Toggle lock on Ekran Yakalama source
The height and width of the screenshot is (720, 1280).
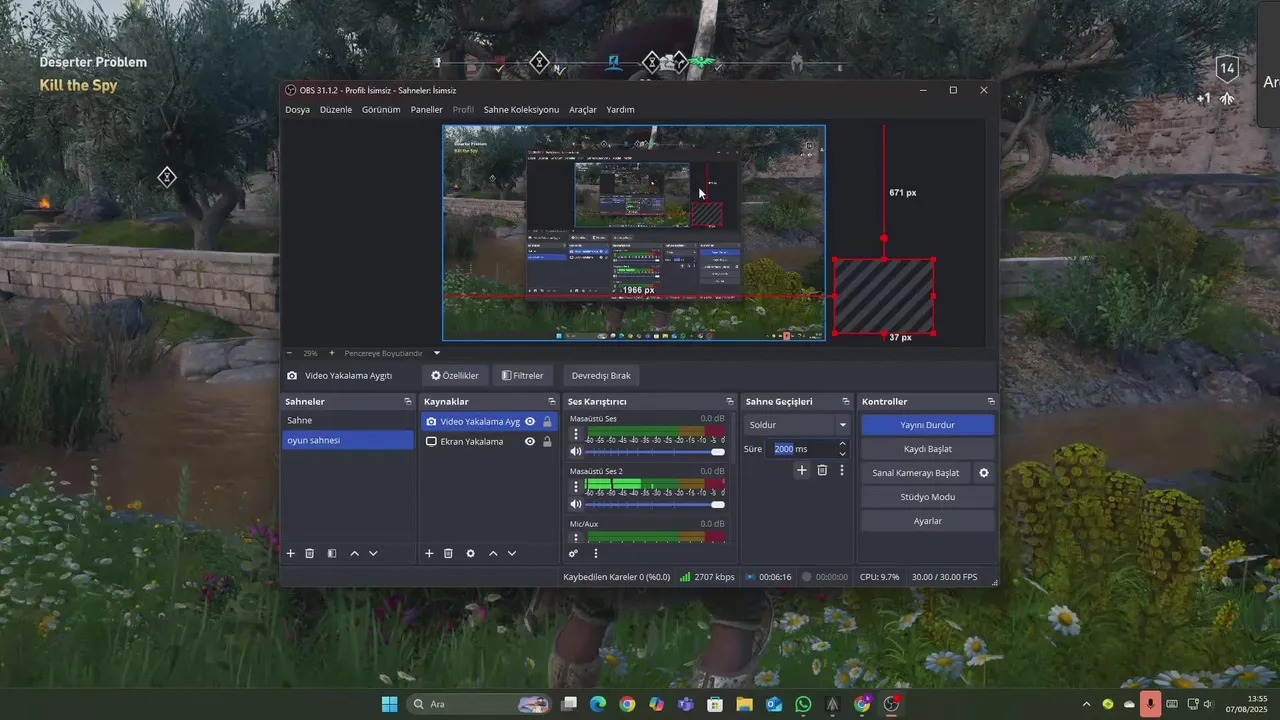pos(547,441)
